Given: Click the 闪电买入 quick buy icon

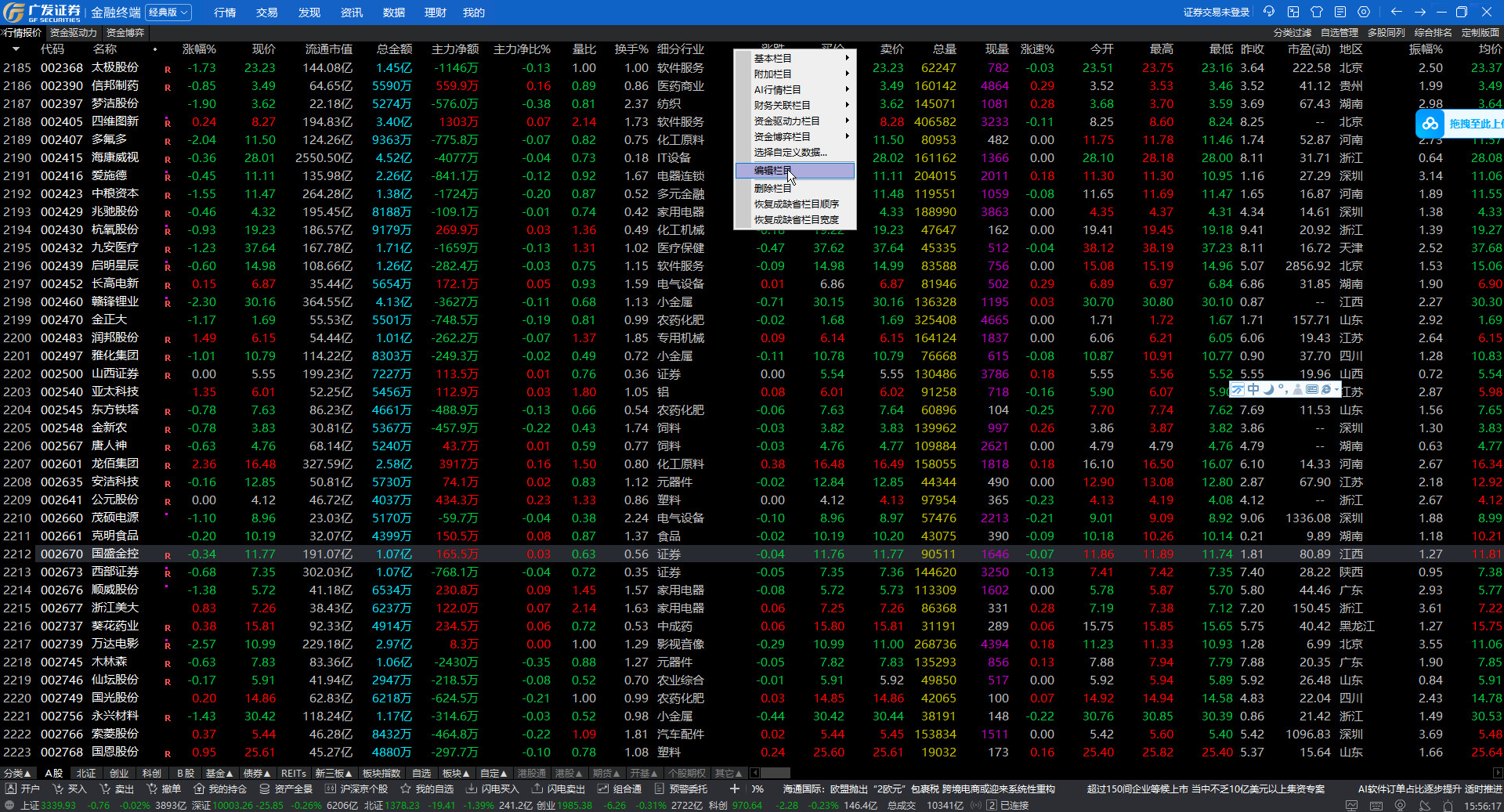Looking at the screenshot, I should (x=471, y=789).
